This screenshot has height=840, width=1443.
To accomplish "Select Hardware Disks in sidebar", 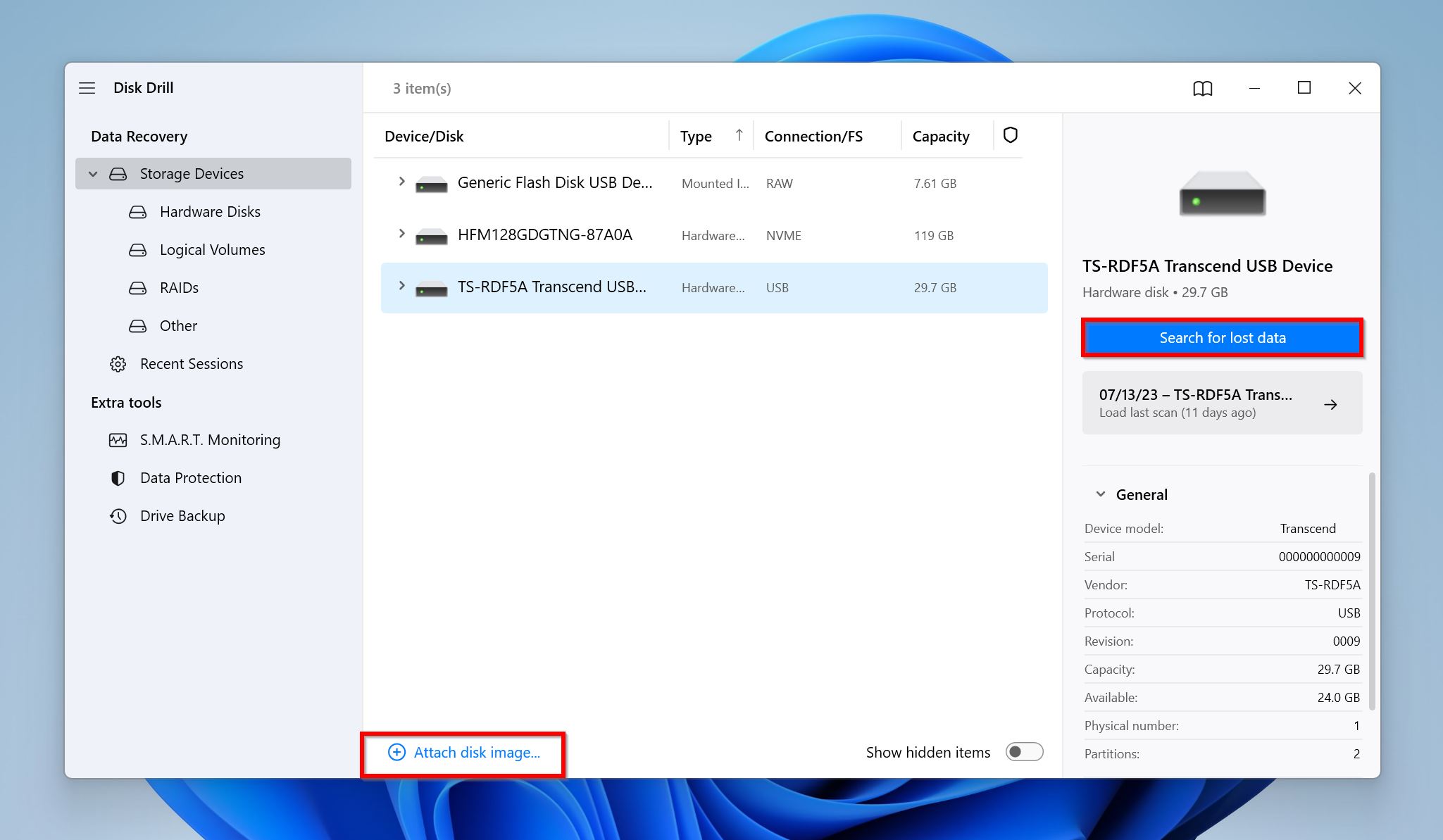I will pos(210,211).
